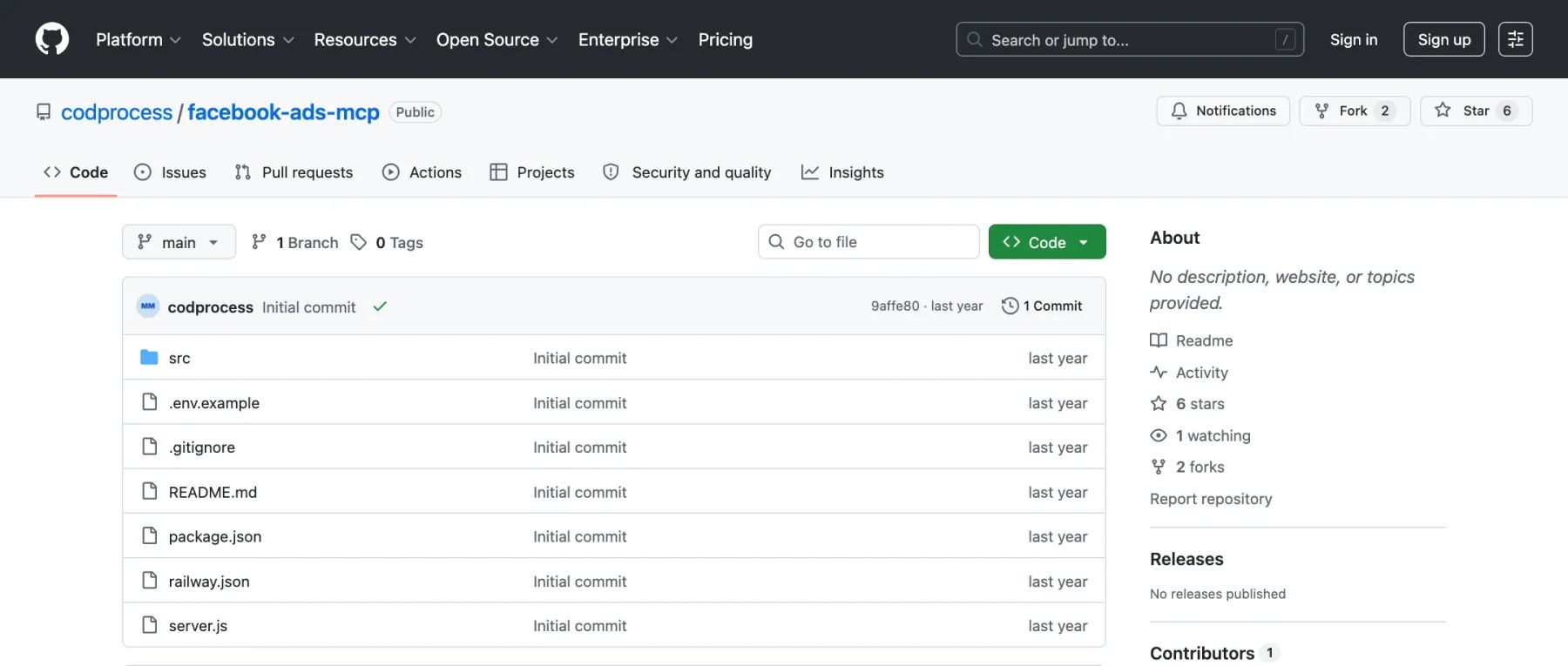Select the Code tab

[76, 172]
